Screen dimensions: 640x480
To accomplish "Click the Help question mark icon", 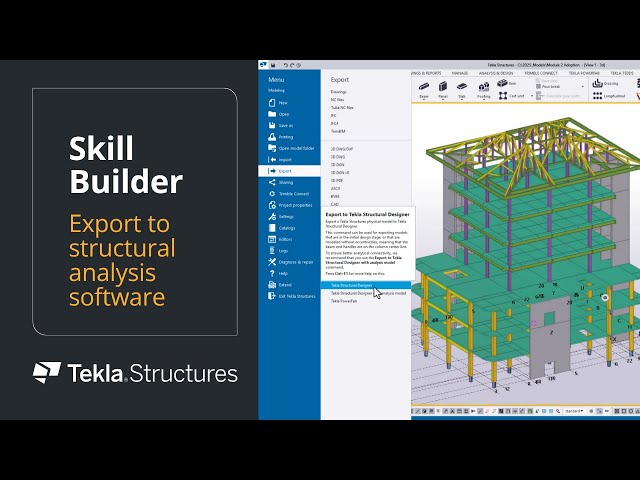I will point(272,273).
